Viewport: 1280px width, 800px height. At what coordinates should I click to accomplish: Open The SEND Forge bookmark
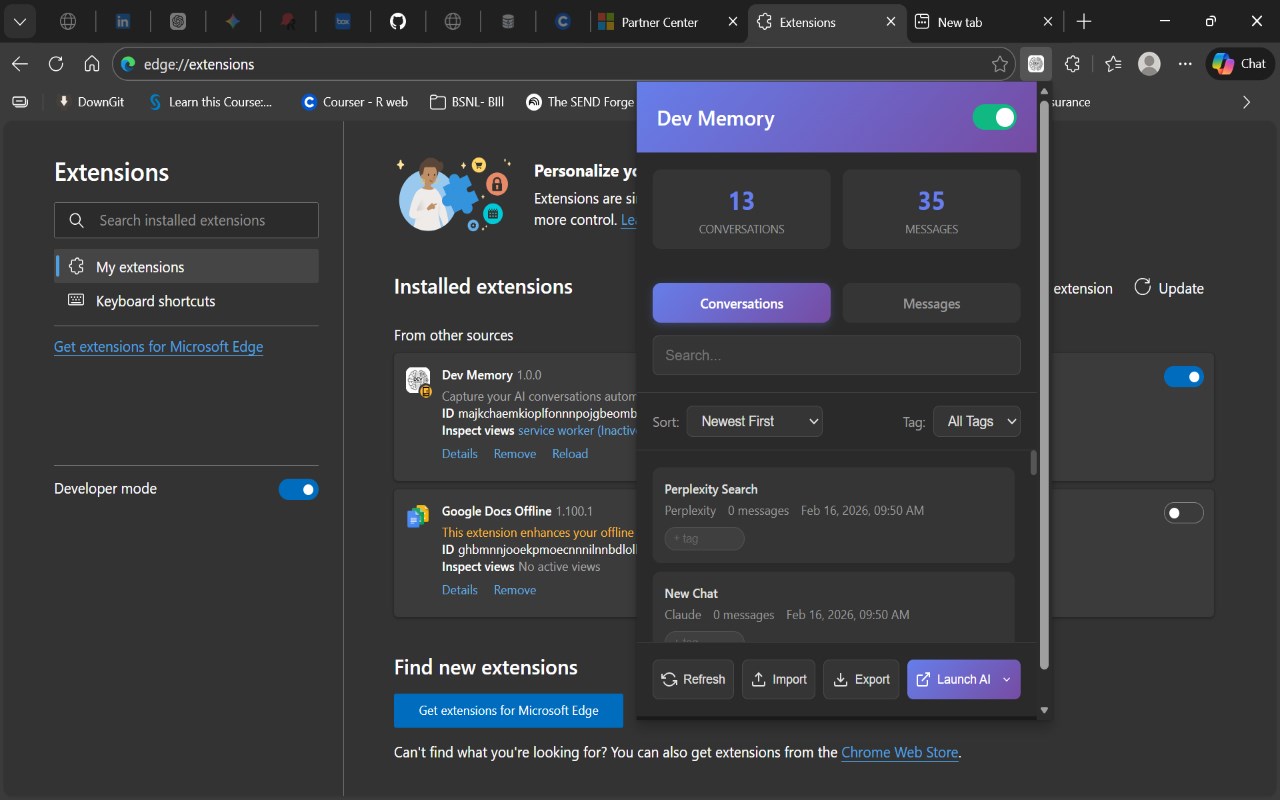tap(580, 102)
